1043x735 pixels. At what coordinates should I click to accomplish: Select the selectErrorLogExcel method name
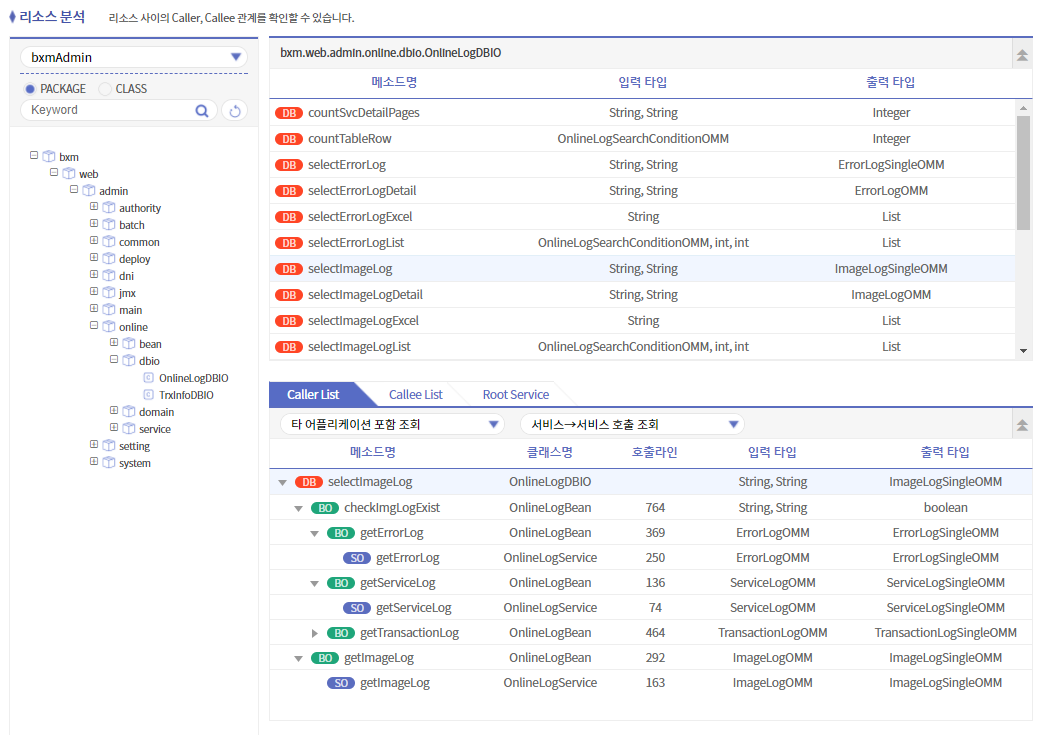[x=360, y=217]
